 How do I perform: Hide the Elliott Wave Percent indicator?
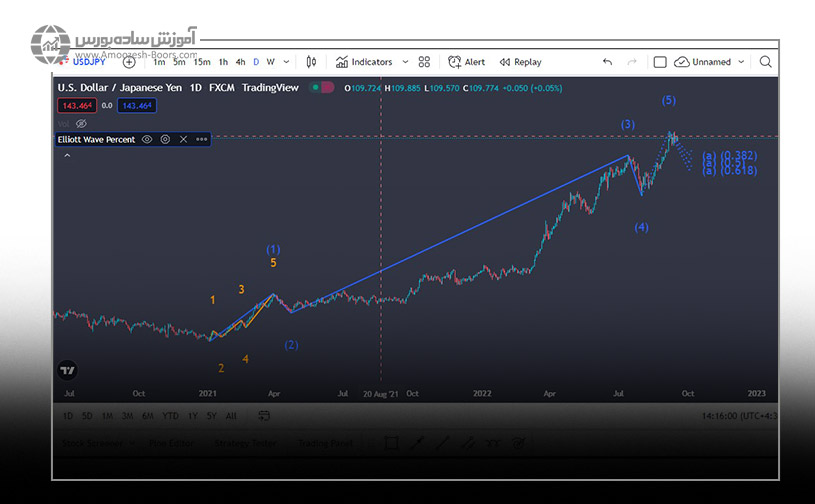[147, 140]
